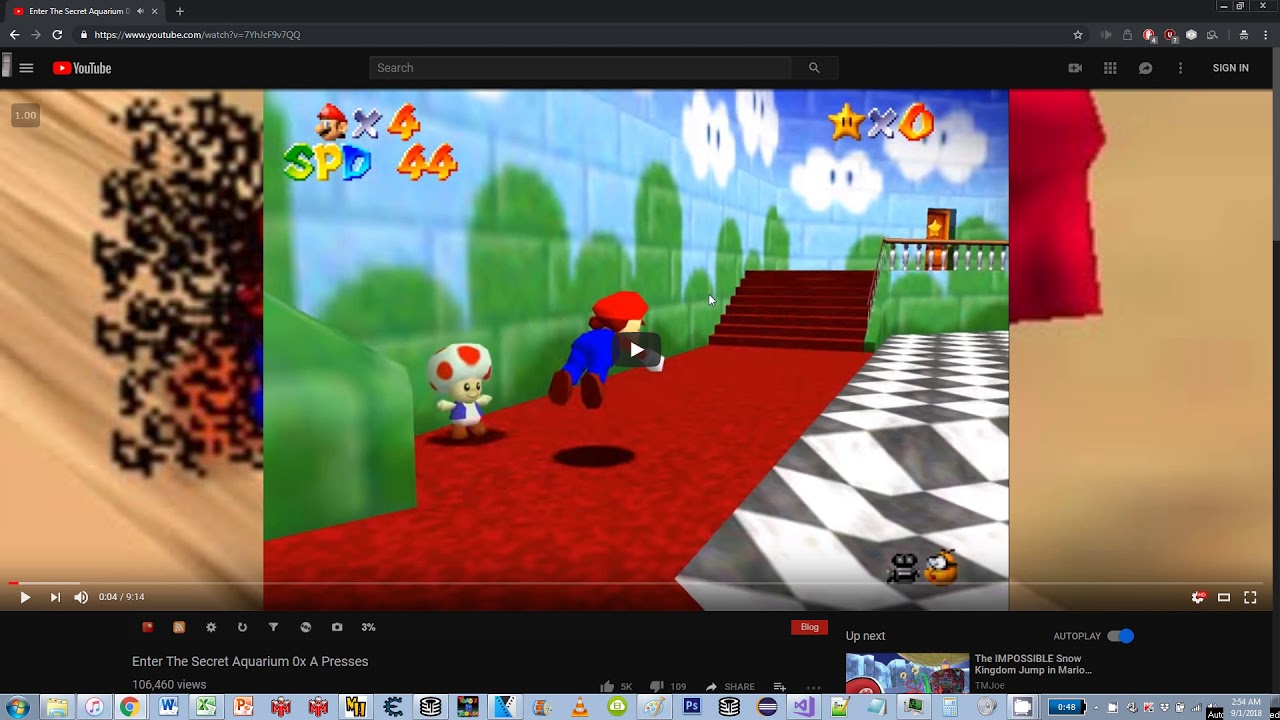This screenshot has height=720, width=1280.
Task: Skip to the next video
Action: click(x=55, y=597)
